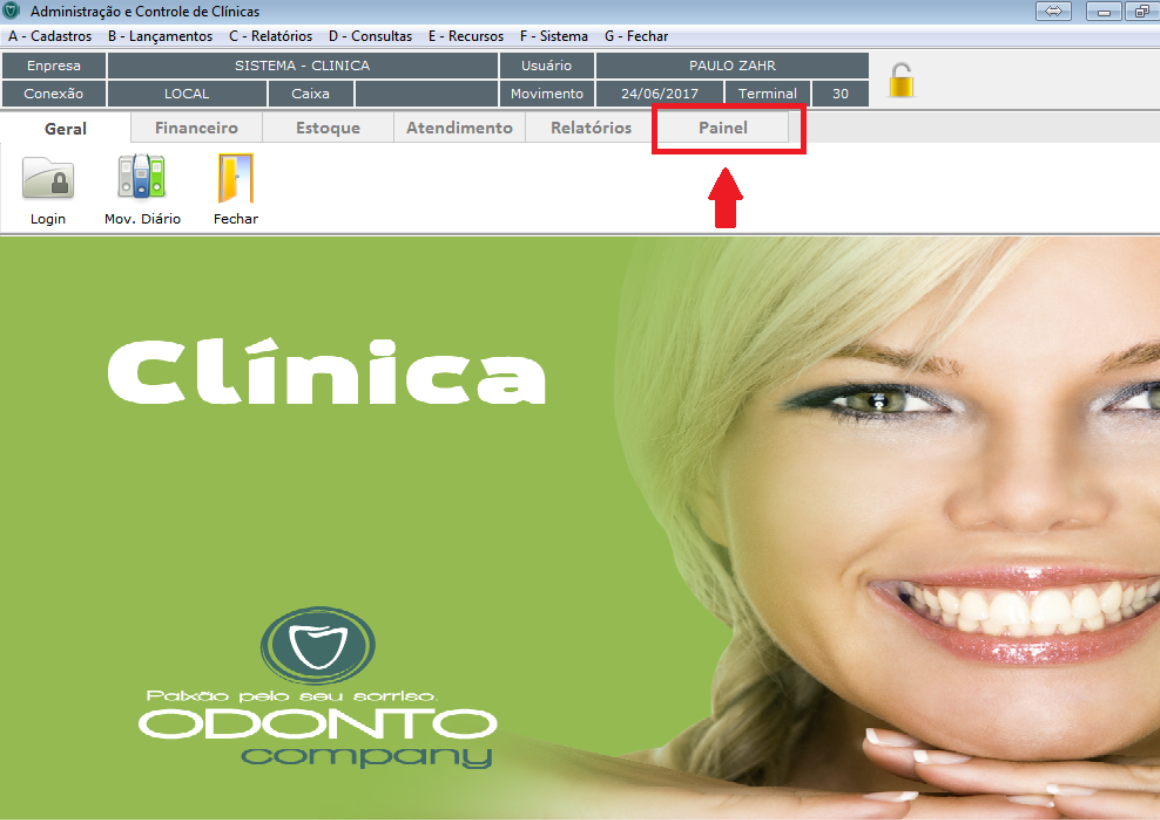Open the C - Relatórios menu
This screenshot has width=1160, height=820.
click(x=270, y=36)
